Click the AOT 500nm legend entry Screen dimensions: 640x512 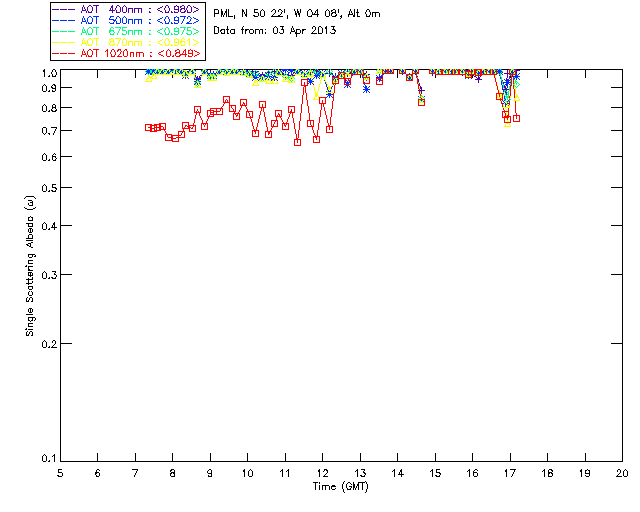(126, 20)
